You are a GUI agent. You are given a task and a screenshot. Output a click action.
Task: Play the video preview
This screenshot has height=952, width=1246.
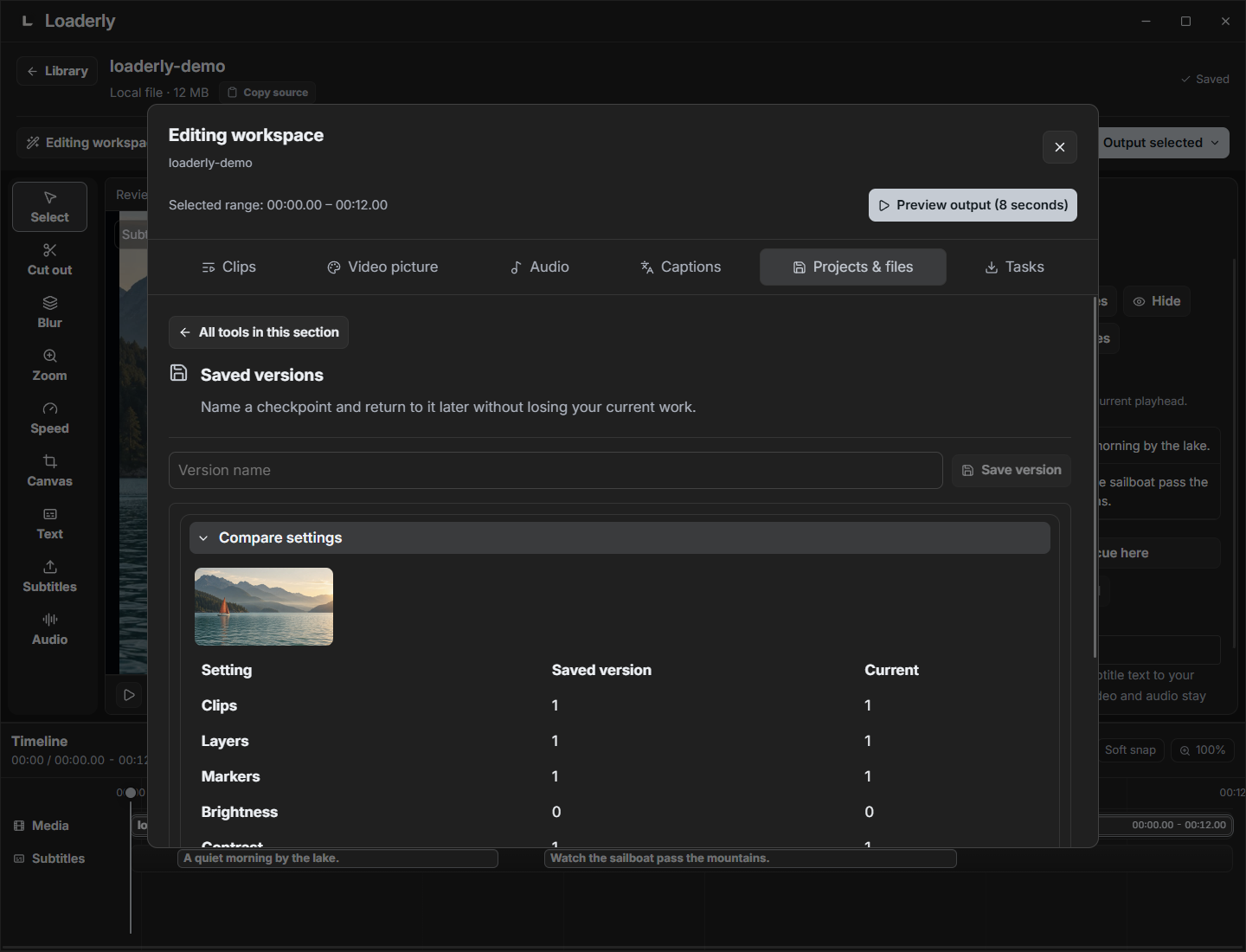pos(129,695)
